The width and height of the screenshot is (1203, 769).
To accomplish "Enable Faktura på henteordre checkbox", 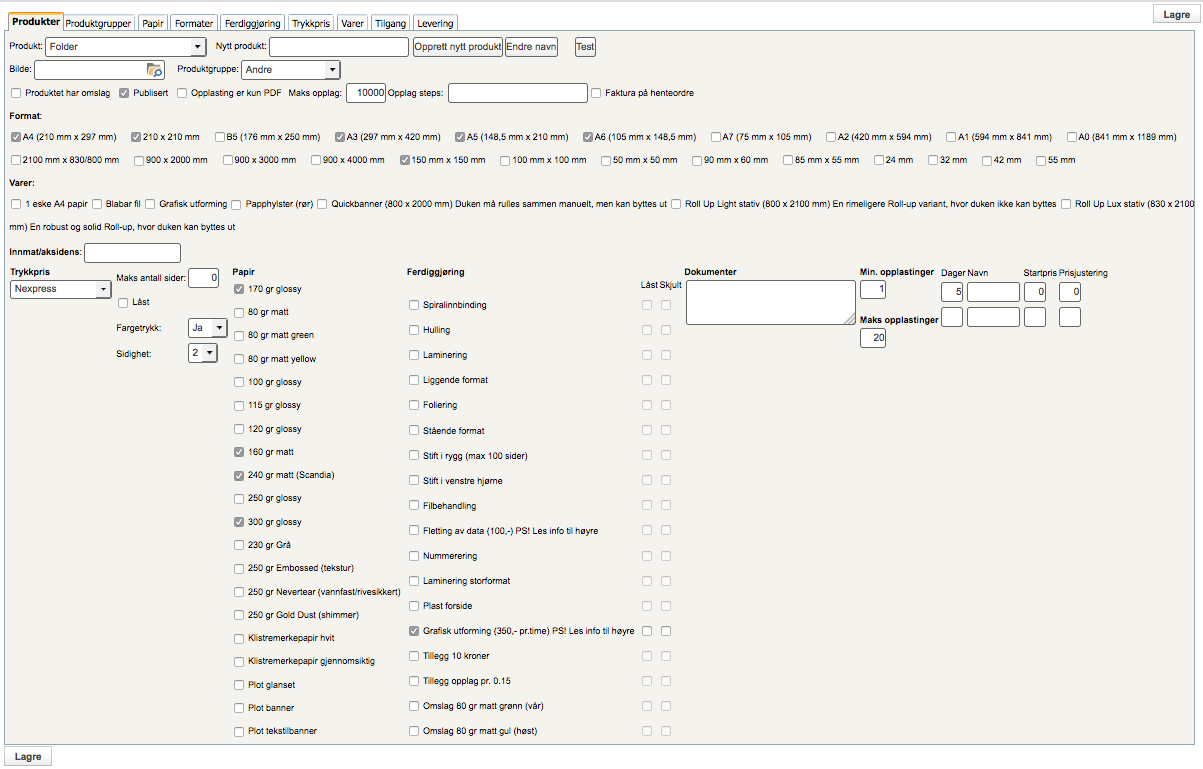I will (597, 93).
